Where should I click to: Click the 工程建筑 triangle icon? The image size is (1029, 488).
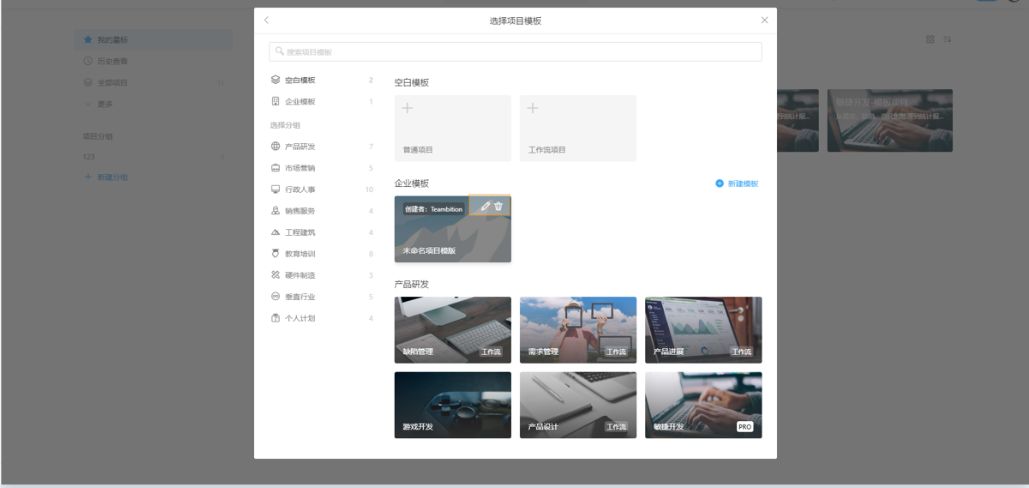click(275, 232)
